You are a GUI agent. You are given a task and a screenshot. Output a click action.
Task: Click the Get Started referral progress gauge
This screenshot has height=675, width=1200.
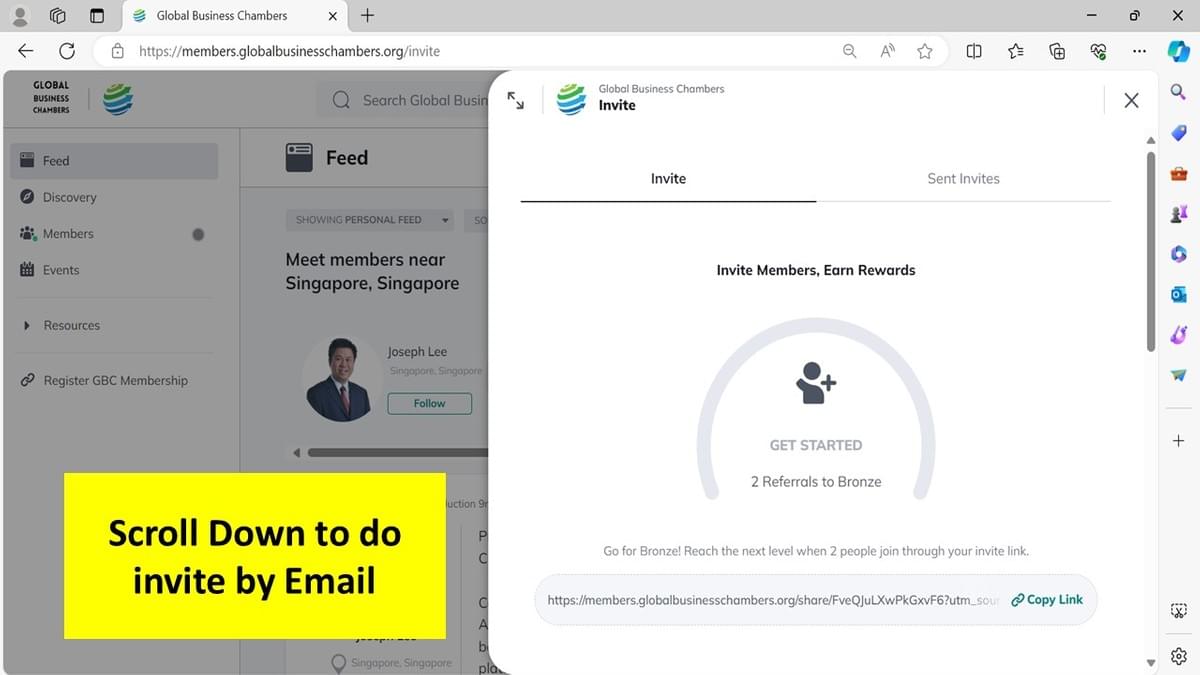click(816, 409)
